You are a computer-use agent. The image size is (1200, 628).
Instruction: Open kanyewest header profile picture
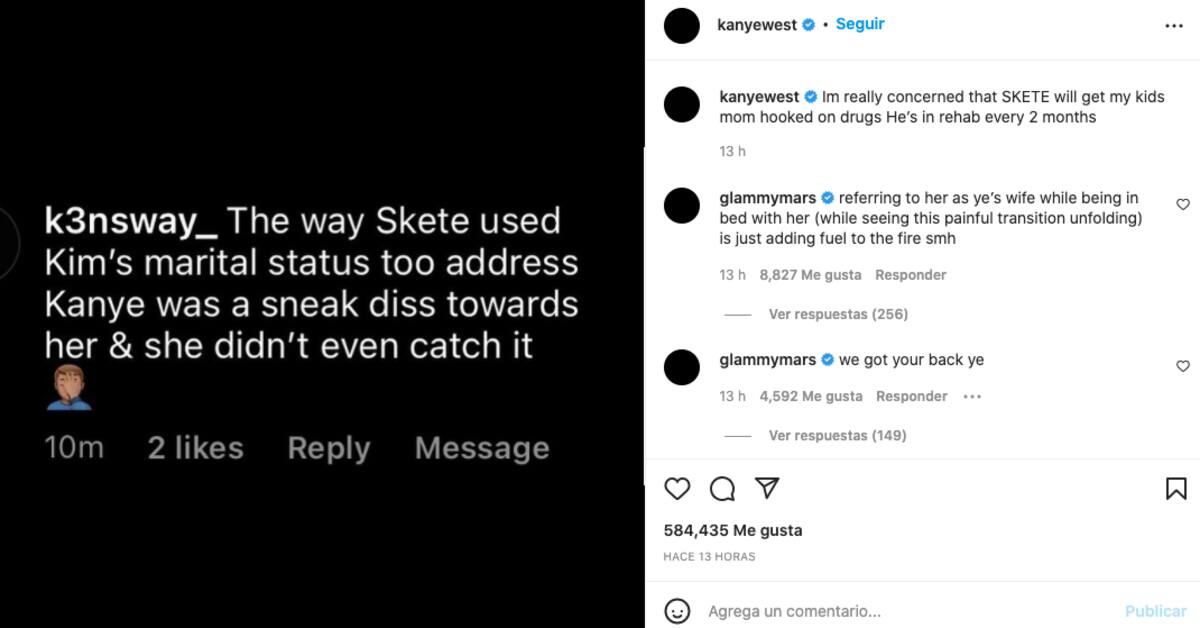click(682, 26)
